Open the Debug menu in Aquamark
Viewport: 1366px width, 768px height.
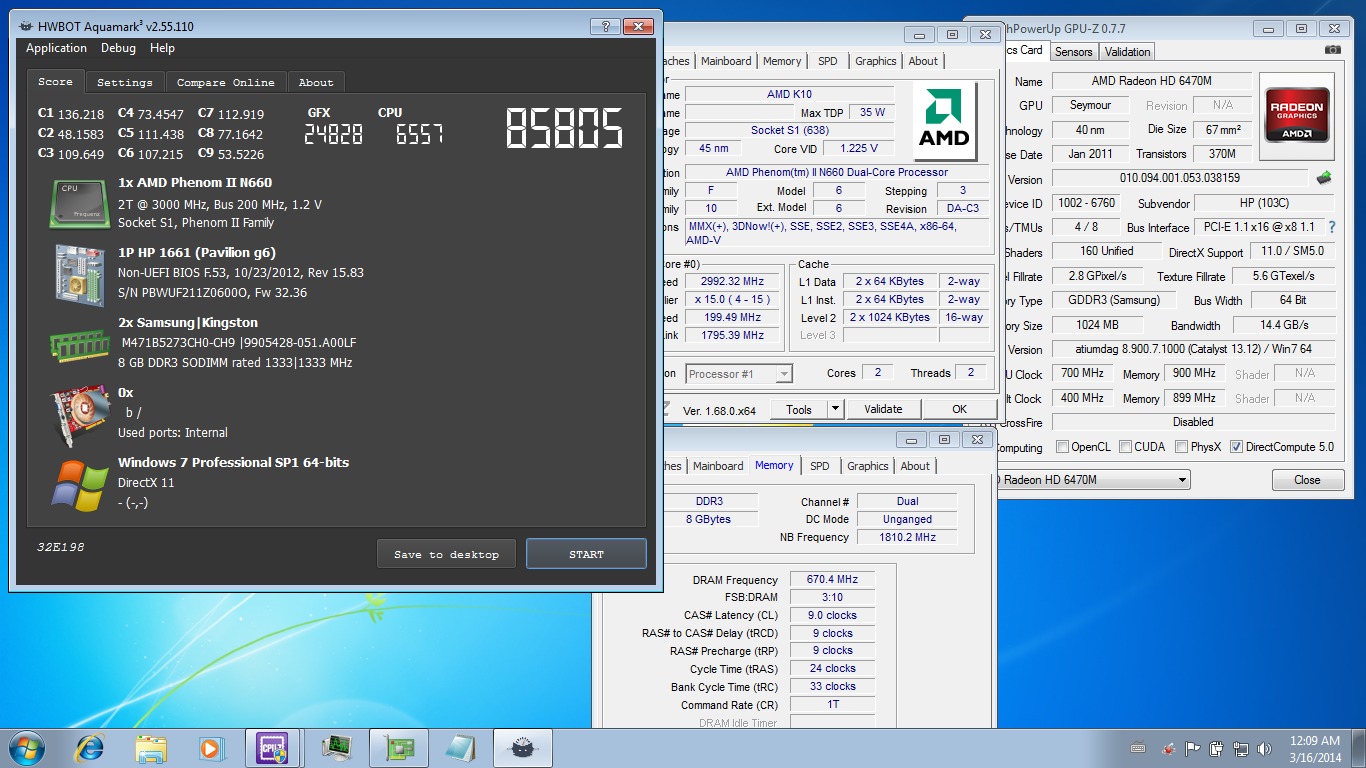coord(118,48)
